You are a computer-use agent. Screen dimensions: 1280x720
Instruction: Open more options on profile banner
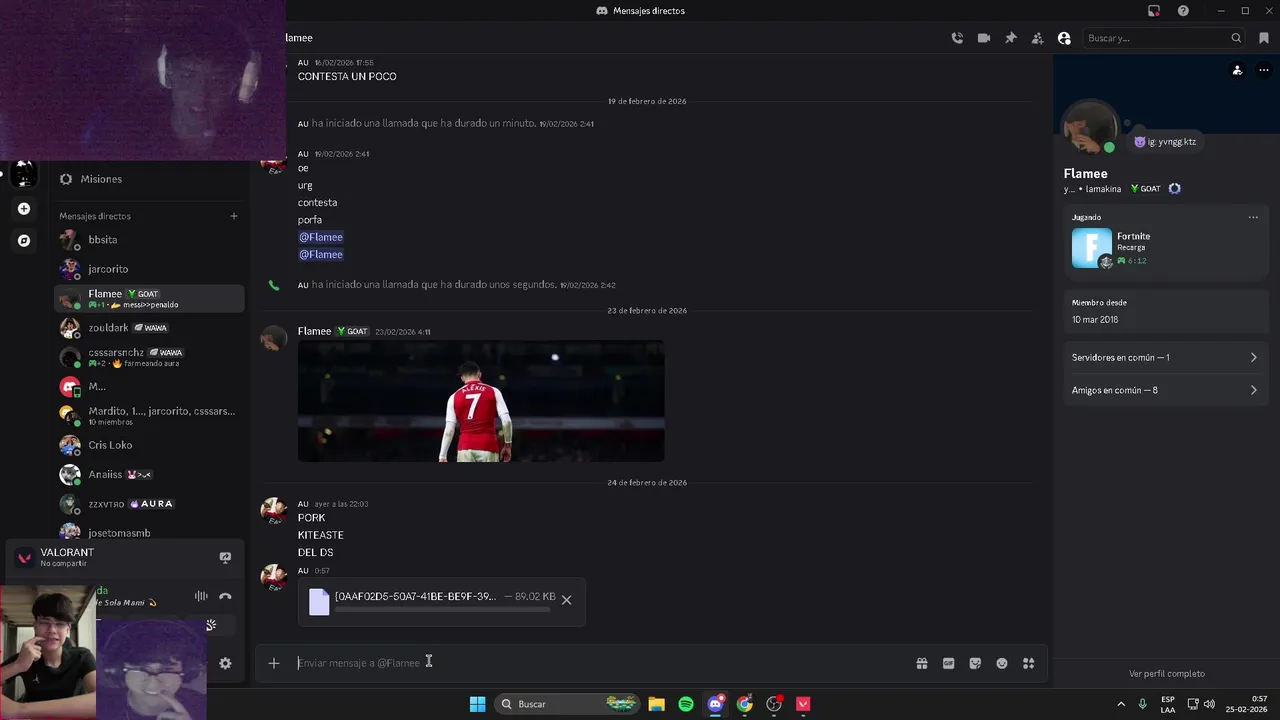(x=1264, y=70)
